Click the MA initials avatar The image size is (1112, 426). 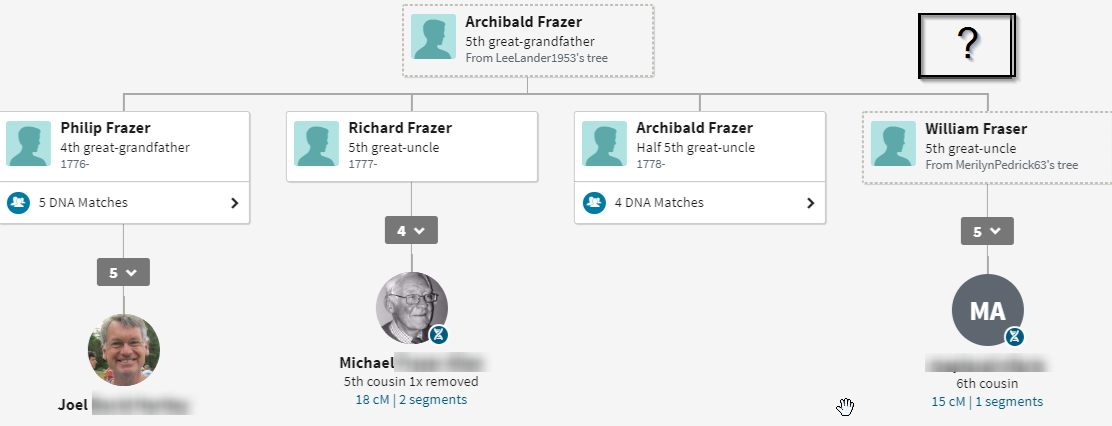tap(986, 310)
